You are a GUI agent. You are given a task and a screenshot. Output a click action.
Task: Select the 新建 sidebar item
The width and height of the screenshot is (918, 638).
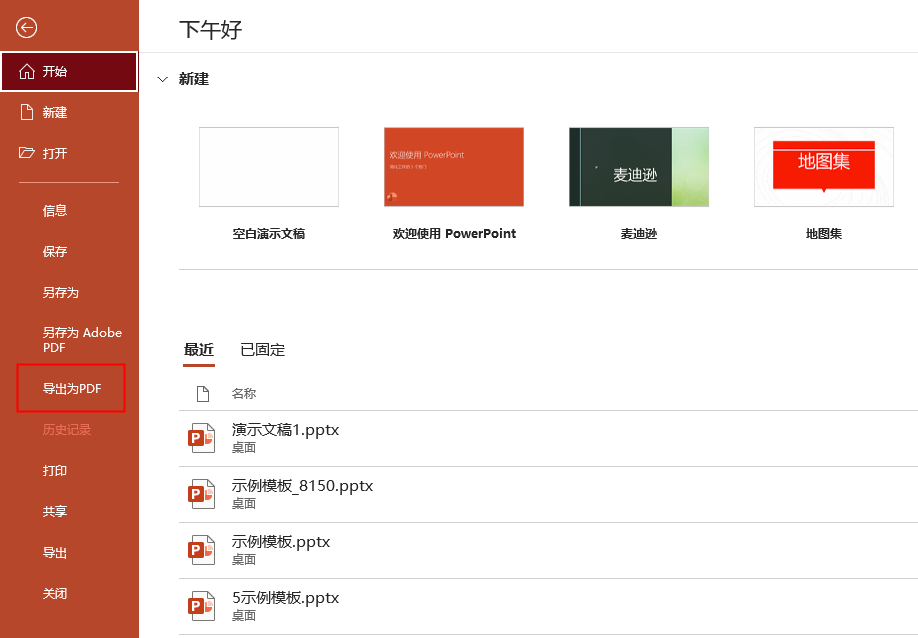pos(69,112)
